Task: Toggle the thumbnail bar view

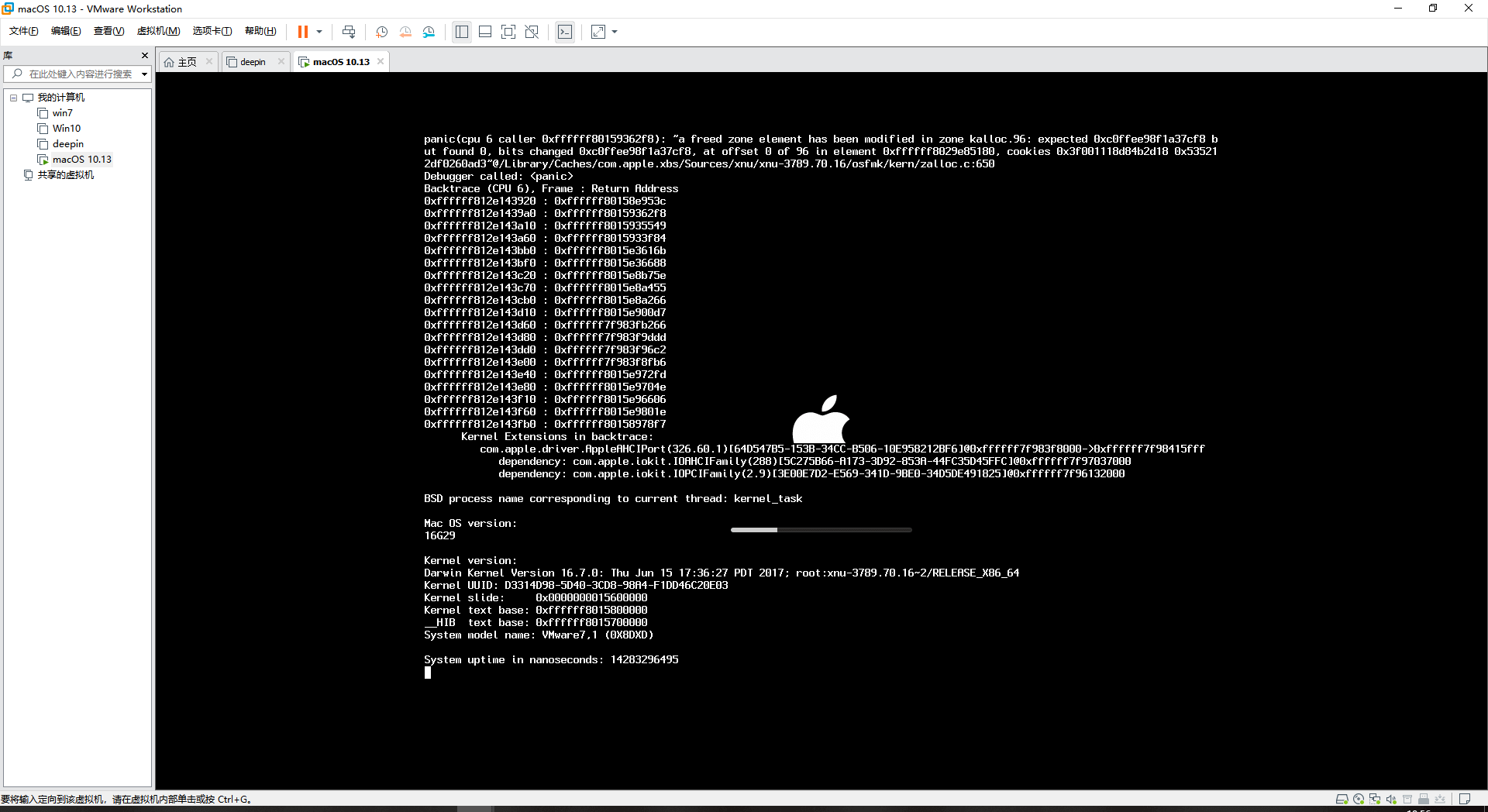Action: pyautogui.click(x=485, y=32)
